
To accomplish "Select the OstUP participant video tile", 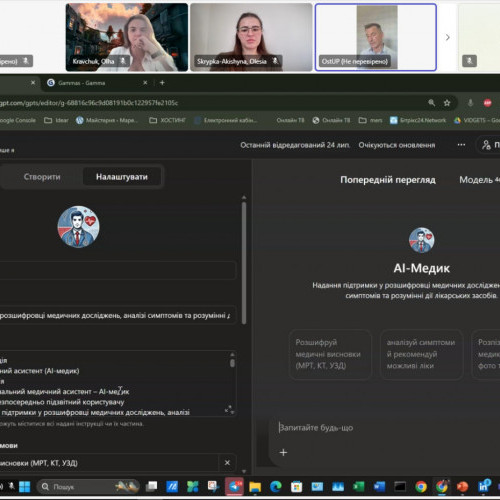I will click(x=376, y=37).
